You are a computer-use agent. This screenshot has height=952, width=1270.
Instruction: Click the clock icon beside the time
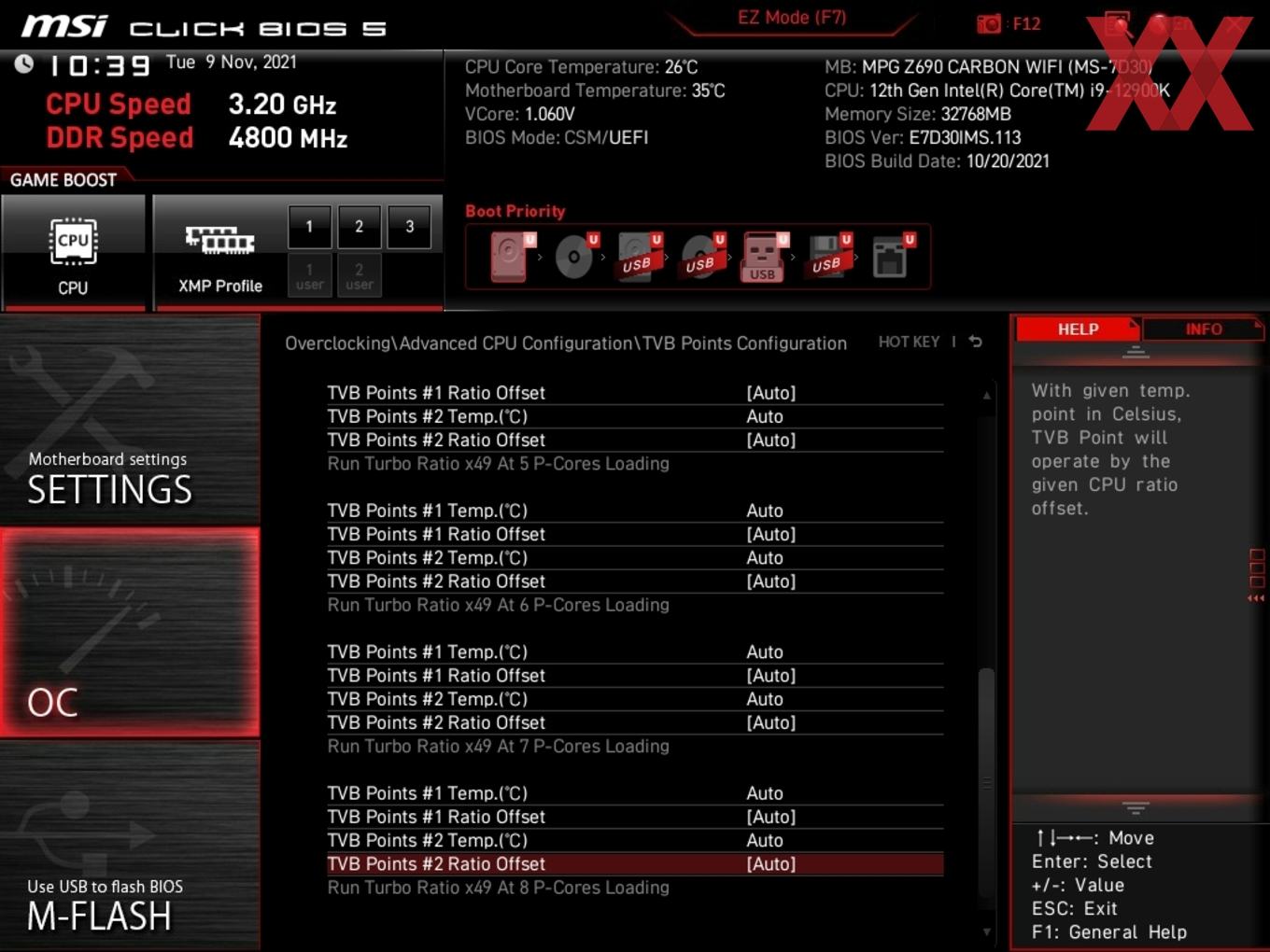[x=23, y=63]
